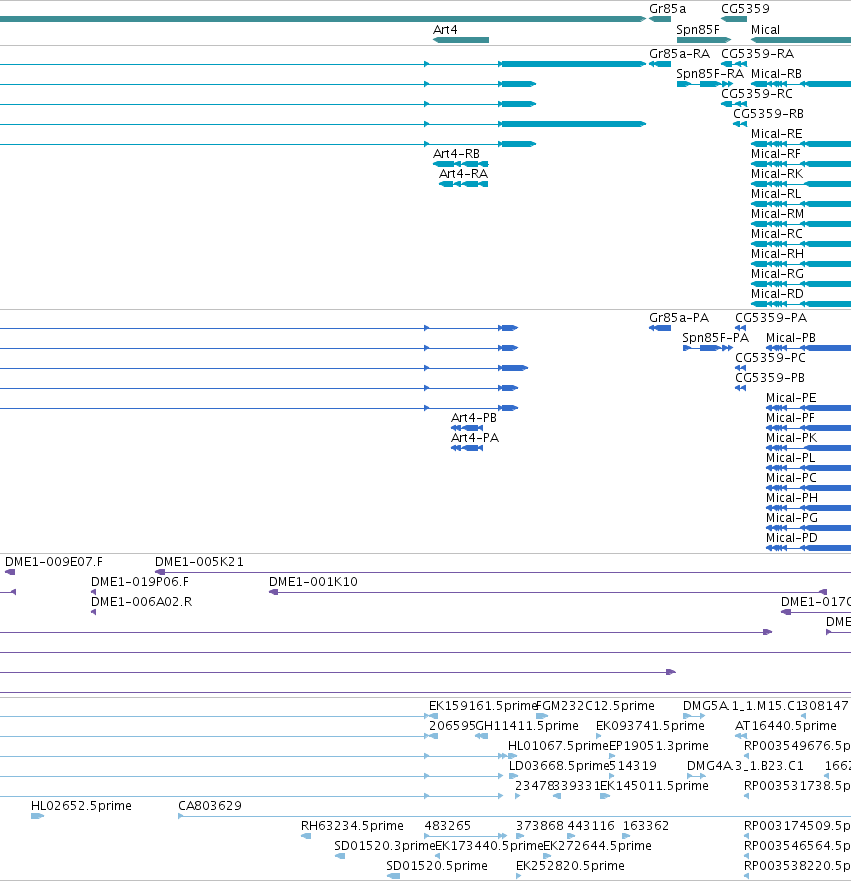Click EST feature 373868

coord(520,836)
